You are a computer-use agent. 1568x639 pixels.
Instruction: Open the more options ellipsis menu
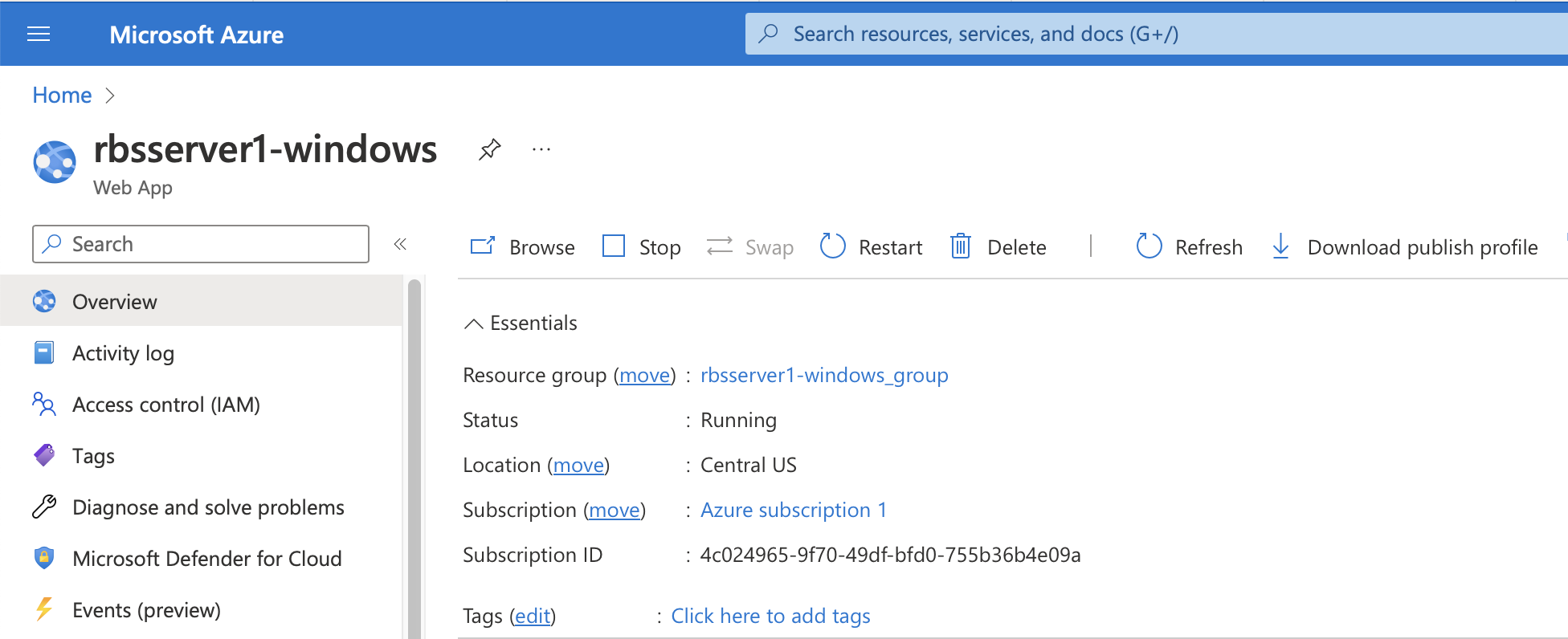coord(541,149)
